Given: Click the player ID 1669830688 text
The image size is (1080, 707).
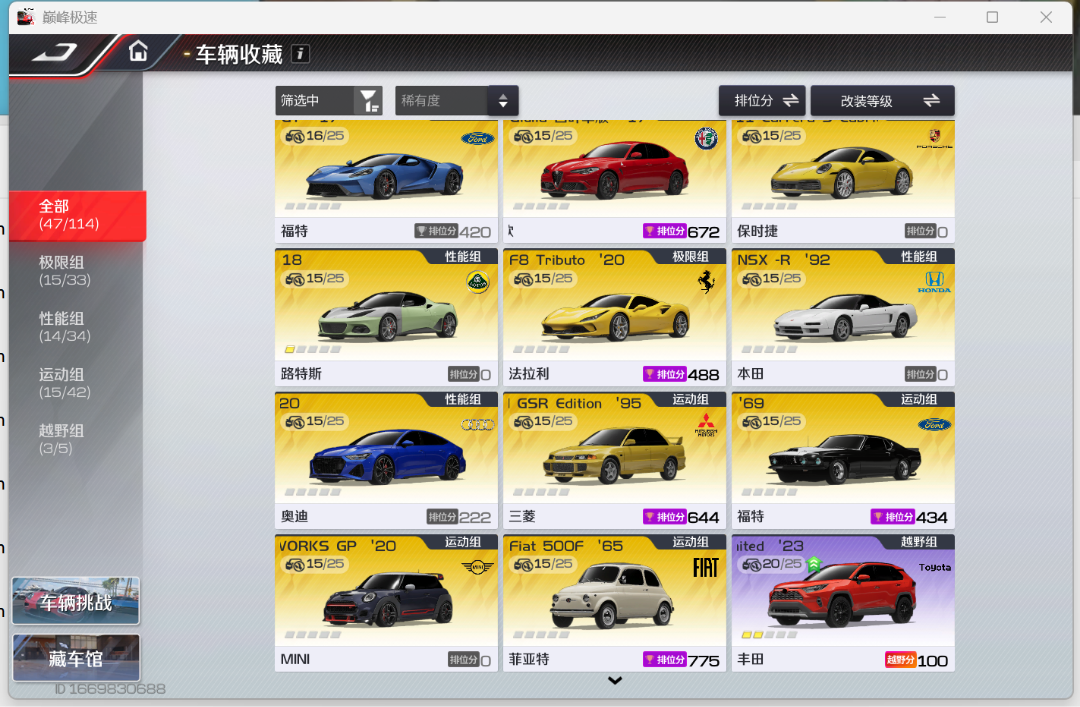Looking at the screenshot, I should click(x=110, y=689).
